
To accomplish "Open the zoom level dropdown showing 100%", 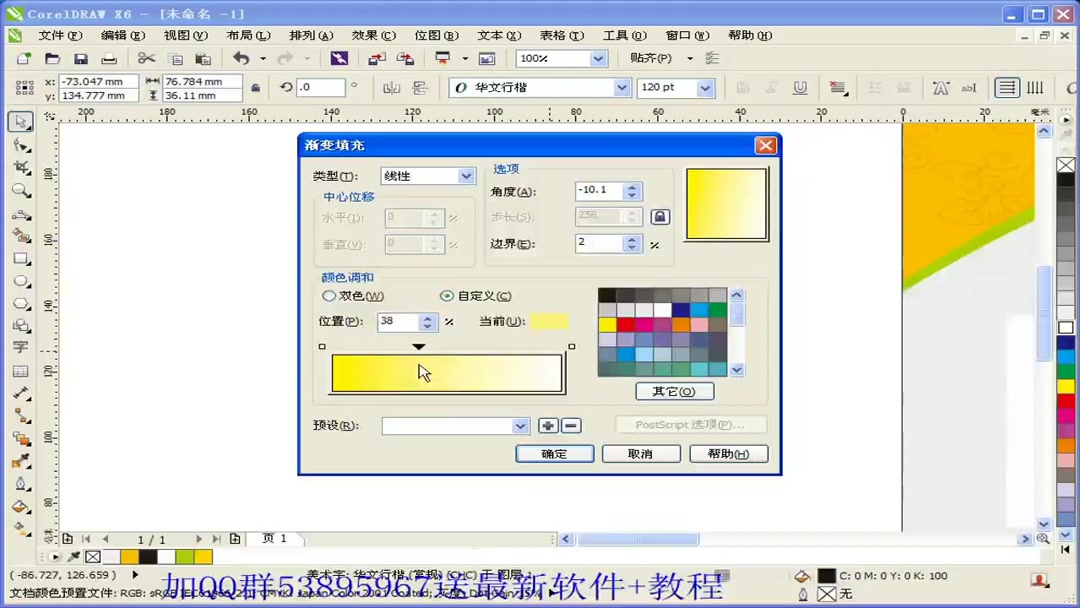I will click(x=597, y=58).
